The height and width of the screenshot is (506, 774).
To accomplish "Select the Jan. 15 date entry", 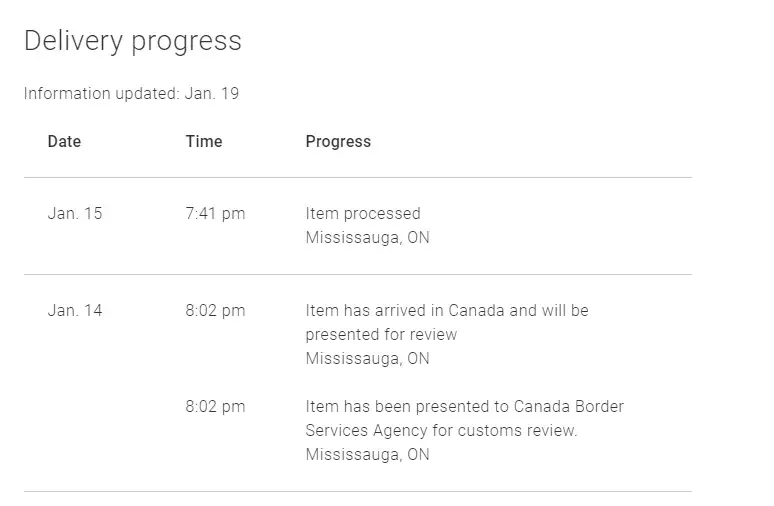I will [75, 214].
